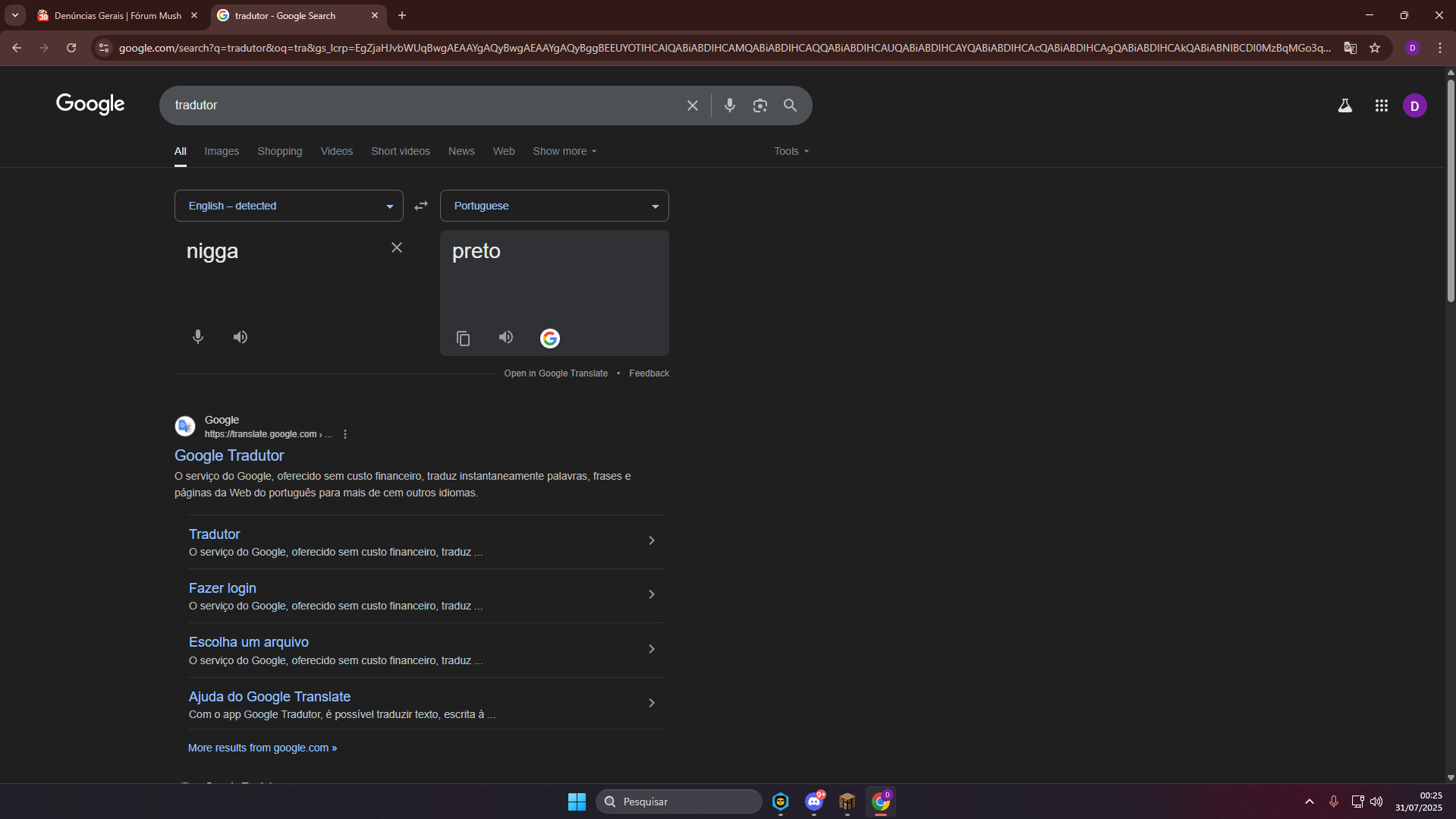
Task: Open the Tradutor sitelink
Action: pyautogui.click(x=214, y=534)
